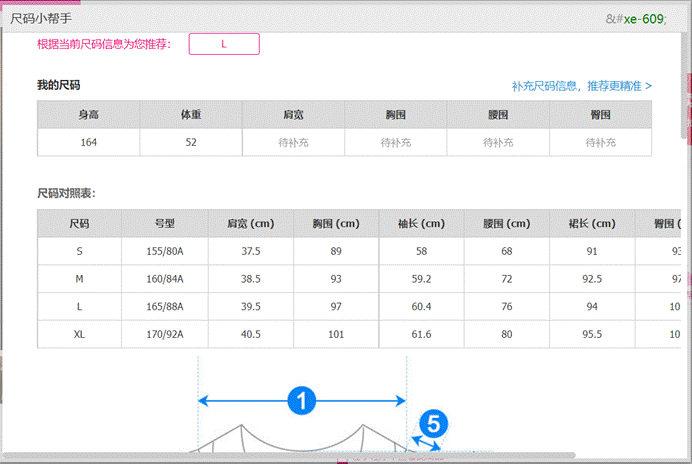Click the 待补充 cell under 臀围
The height and width of the screenshot is (464, 692).
(x=600, y=143)
